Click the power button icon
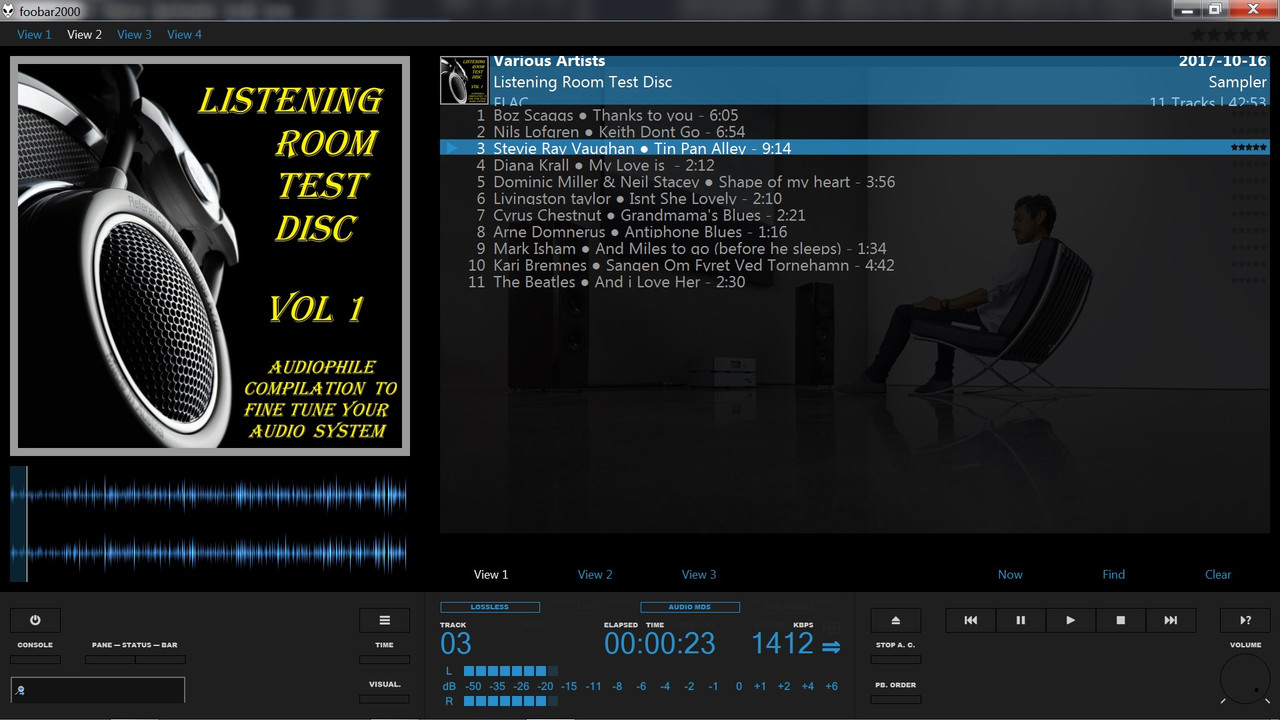Image resolution: width=1280 pixels, height=720 pixels. click(35, 620)
